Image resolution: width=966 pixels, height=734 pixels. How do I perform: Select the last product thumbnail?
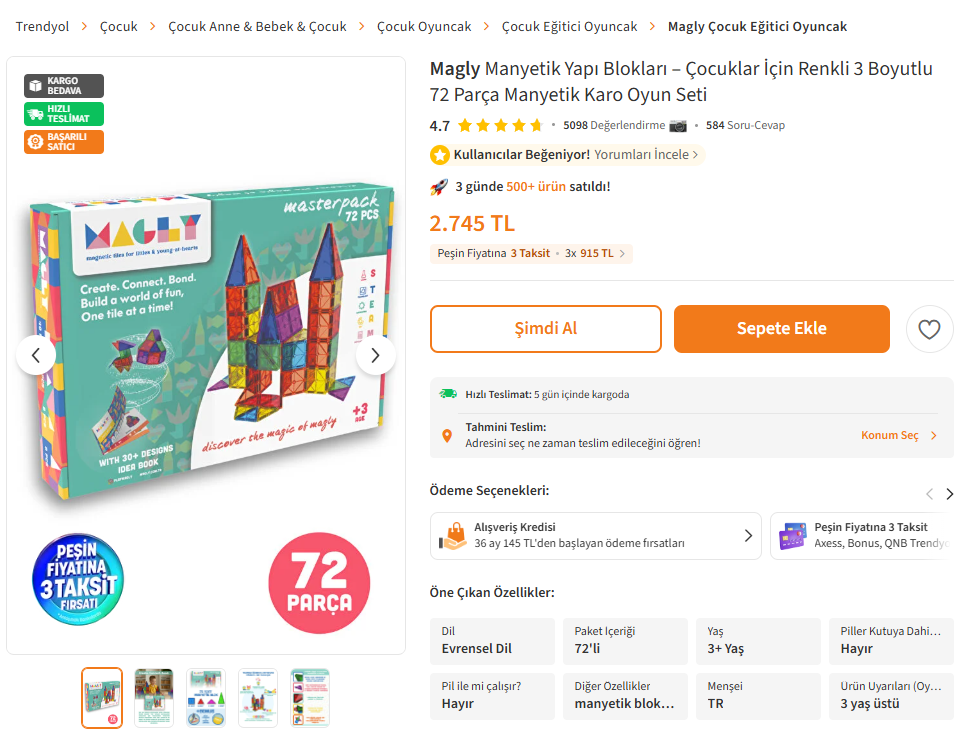coord(310,697)
